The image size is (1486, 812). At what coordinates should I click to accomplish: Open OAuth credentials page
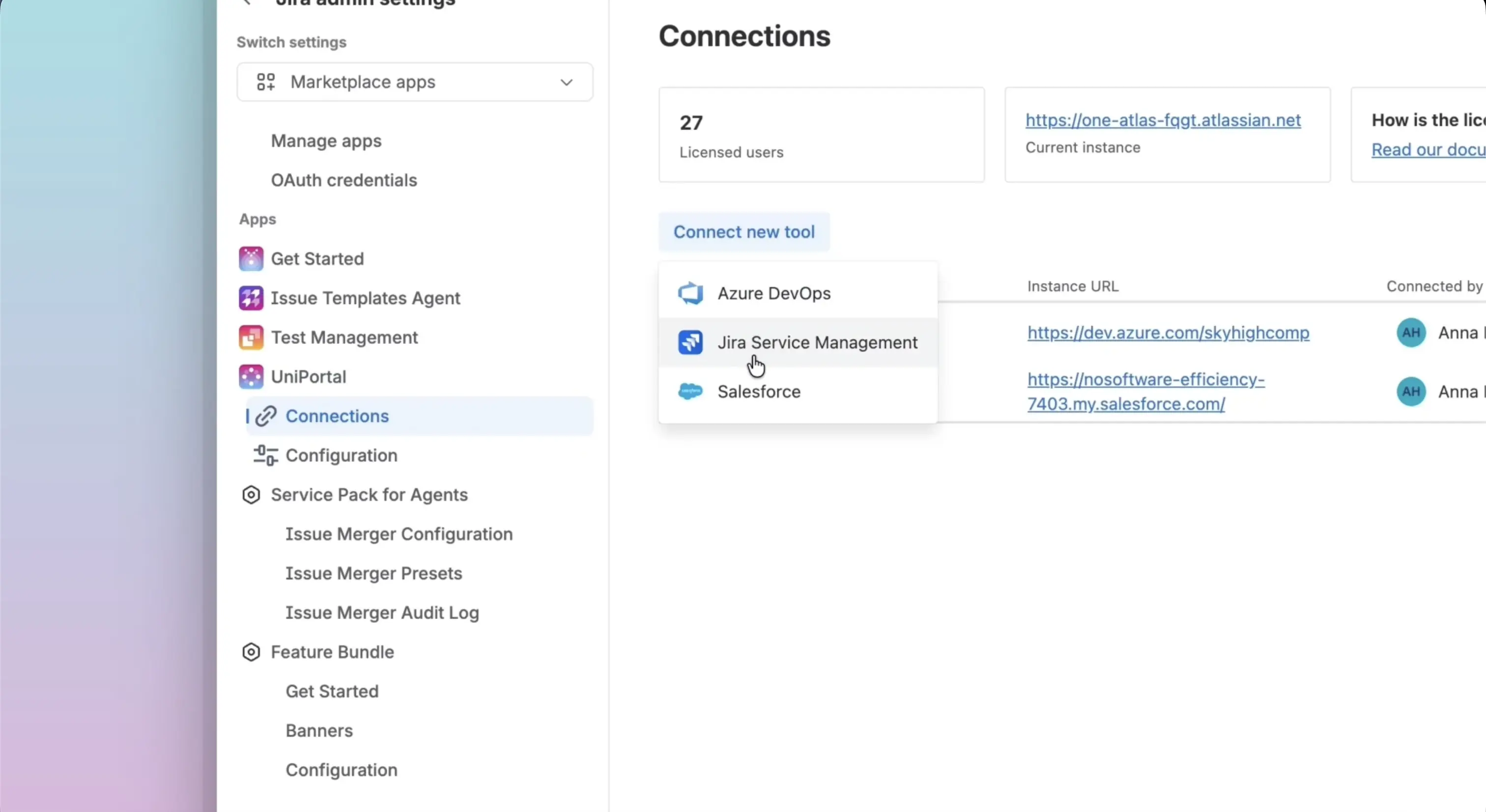(344, 180)
